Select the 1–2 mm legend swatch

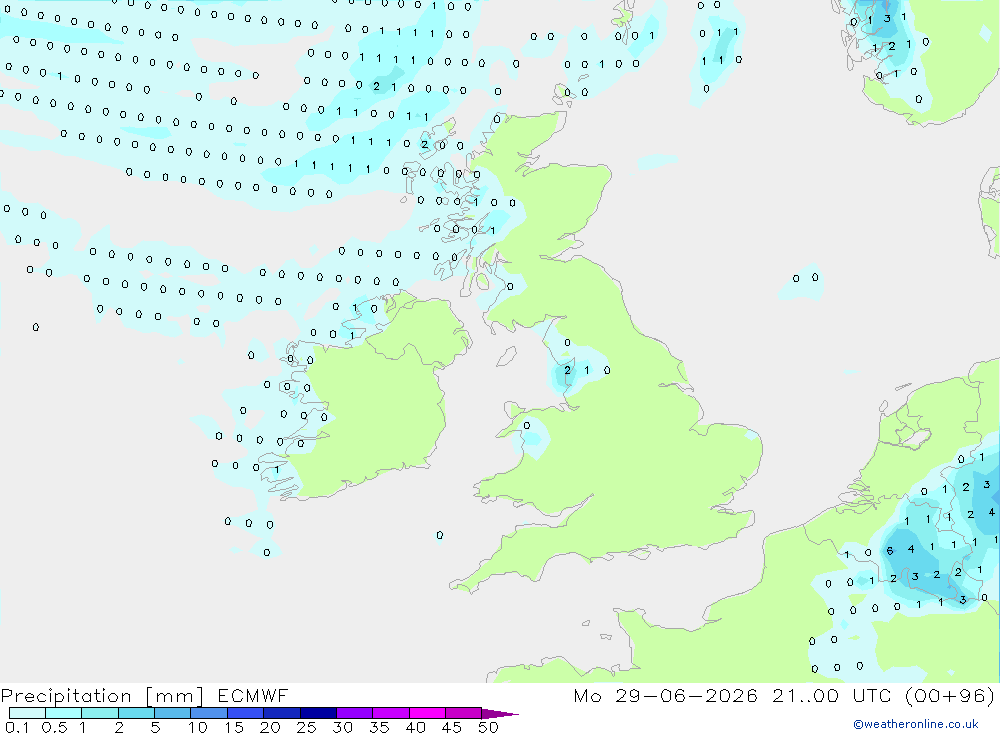click(x=100, y=713)
